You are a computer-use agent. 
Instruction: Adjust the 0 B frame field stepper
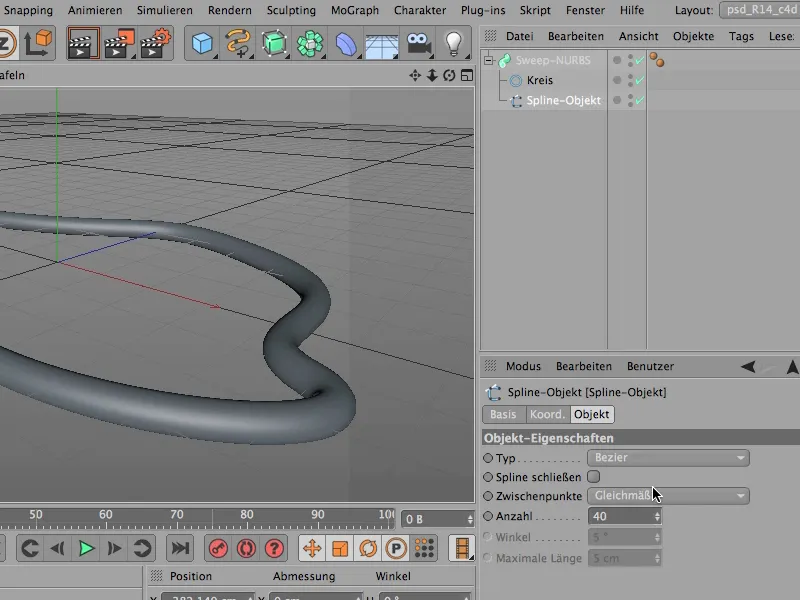click(x=470, y=519)
